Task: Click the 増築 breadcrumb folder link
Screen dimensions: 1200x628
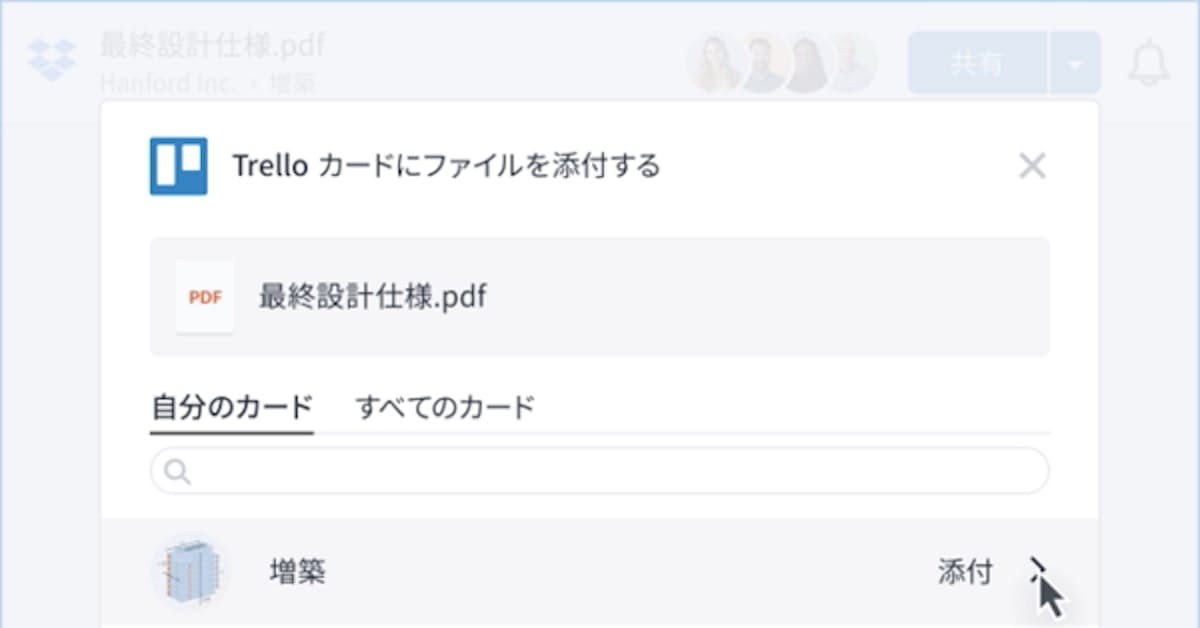Action: click(292, 83)
